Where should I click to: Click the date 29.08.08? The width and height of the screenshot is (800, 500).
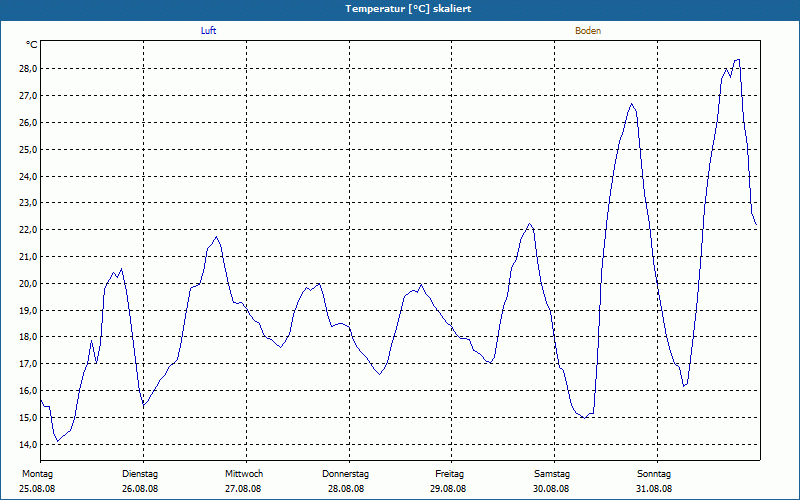coord(448,489)
